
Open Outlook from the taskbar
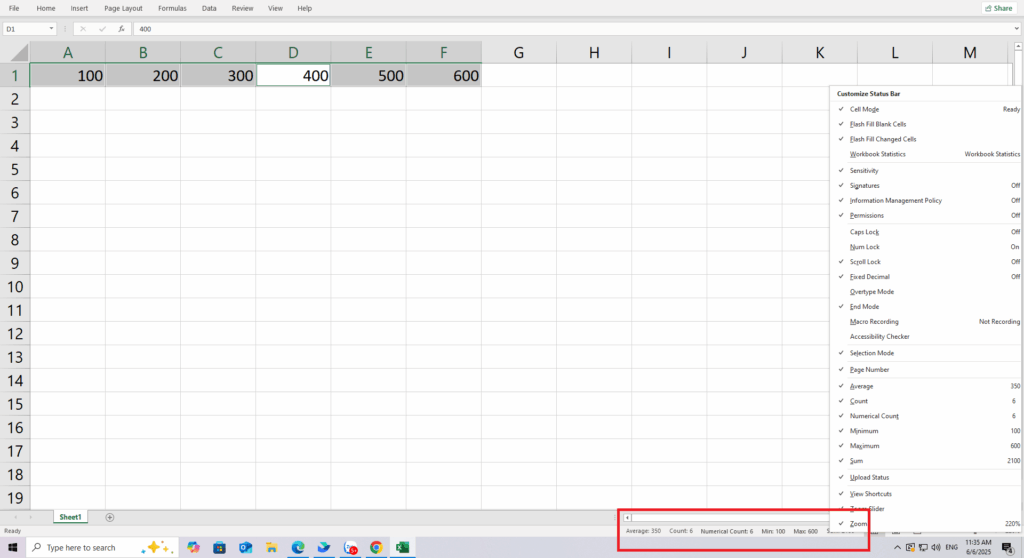coord(246,548)
